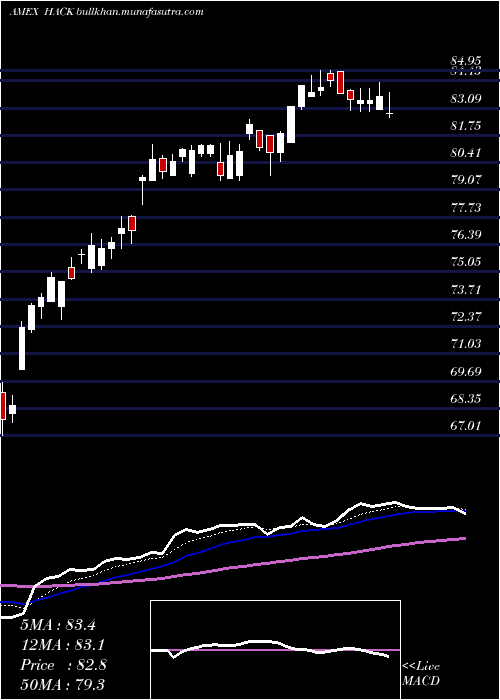This screenshot has width=500, height=700.
Task: Click the 80.41 price axis label
Action: [x=466, y=153]
